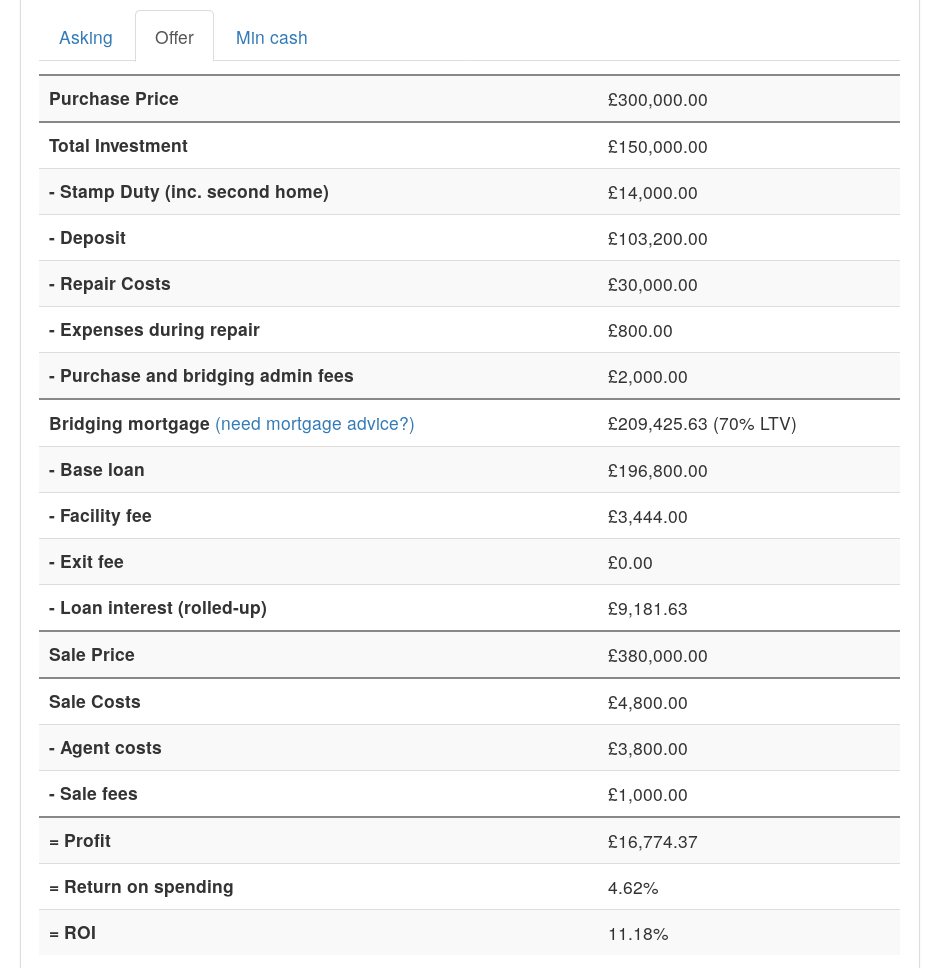The height and width of the screenshot is (968, 943).
Task: Click the ROI value 11.18%
Action: 638,935
